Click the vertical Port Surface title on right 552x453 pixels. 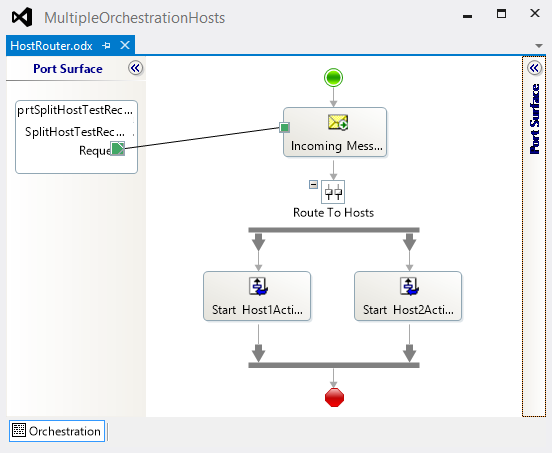point(535,119)
